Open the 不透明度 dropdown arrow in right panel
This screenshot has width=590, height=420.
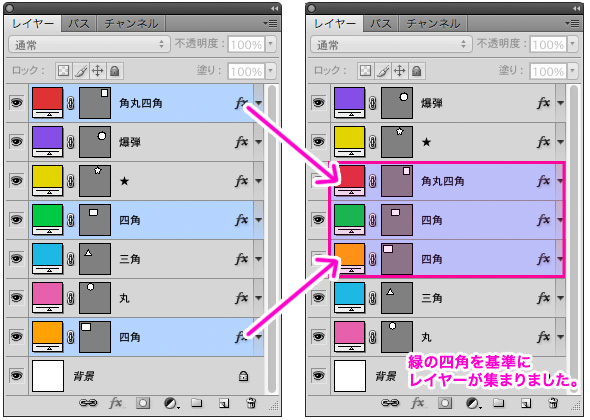(572, 44)
